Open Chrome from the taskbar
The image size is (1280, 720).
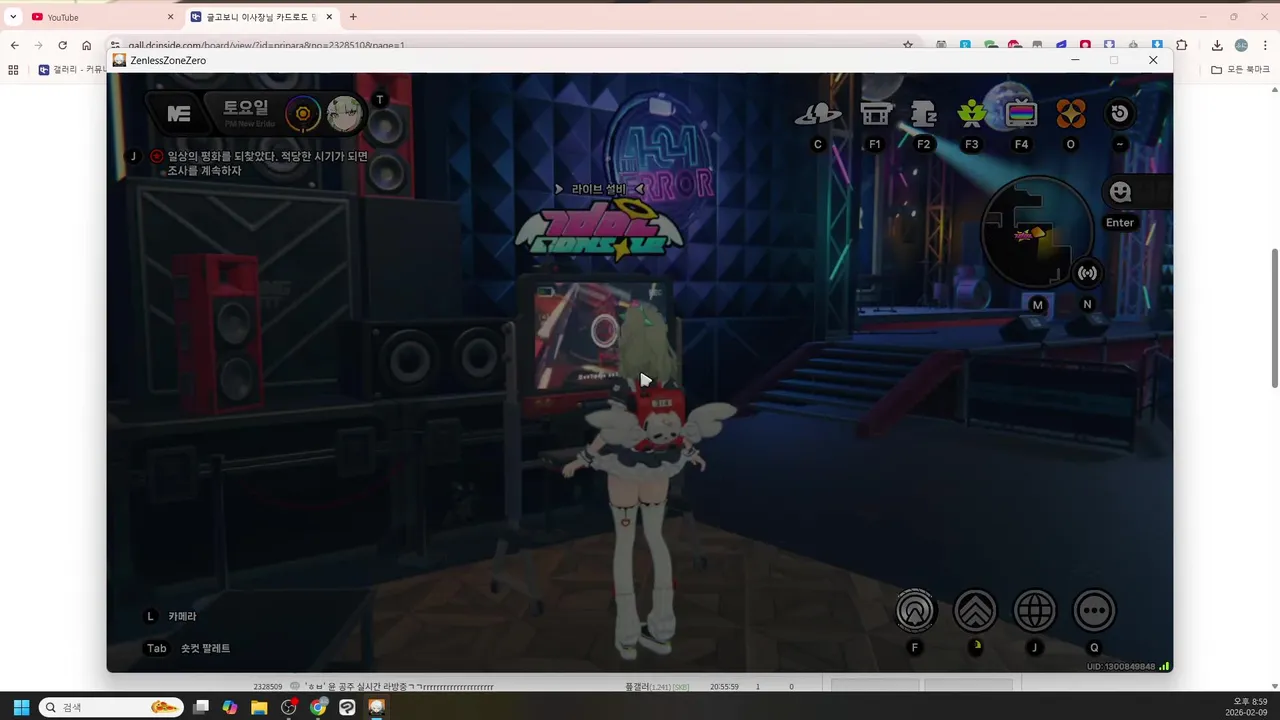pyautogui.click(x=318, y=707)
